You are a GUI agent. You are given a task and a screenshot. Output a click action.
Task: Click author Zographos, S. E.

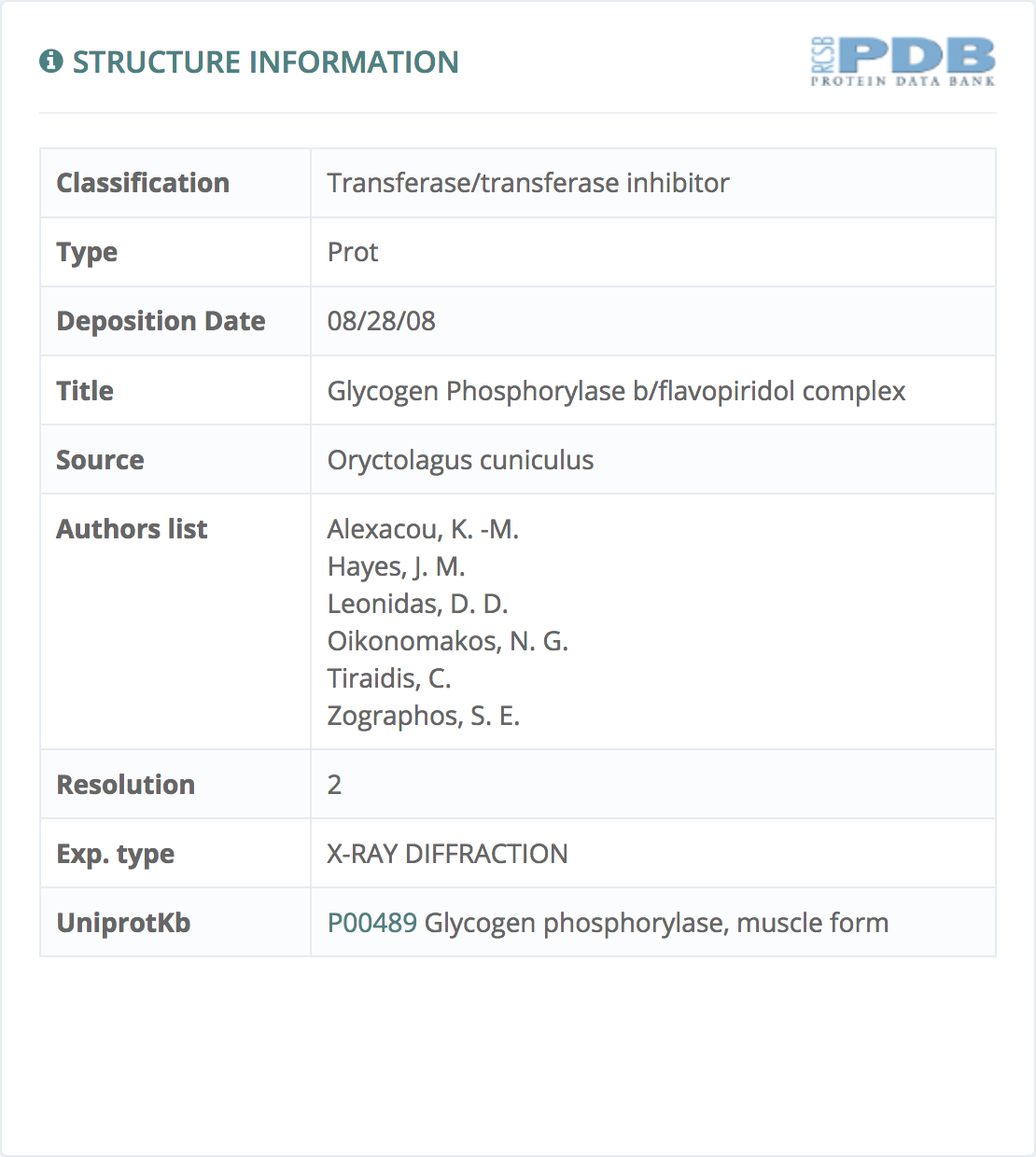tap(424, 716)
